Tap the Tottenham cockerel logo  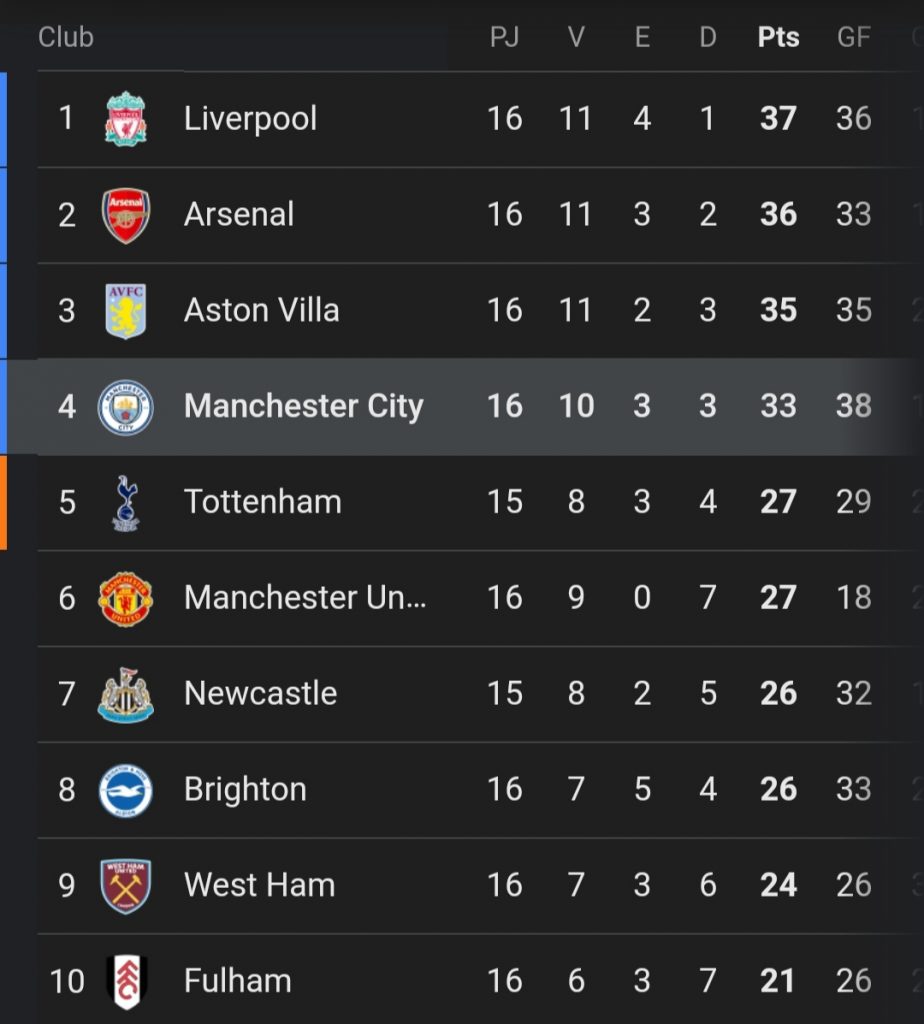pos(125,502)
